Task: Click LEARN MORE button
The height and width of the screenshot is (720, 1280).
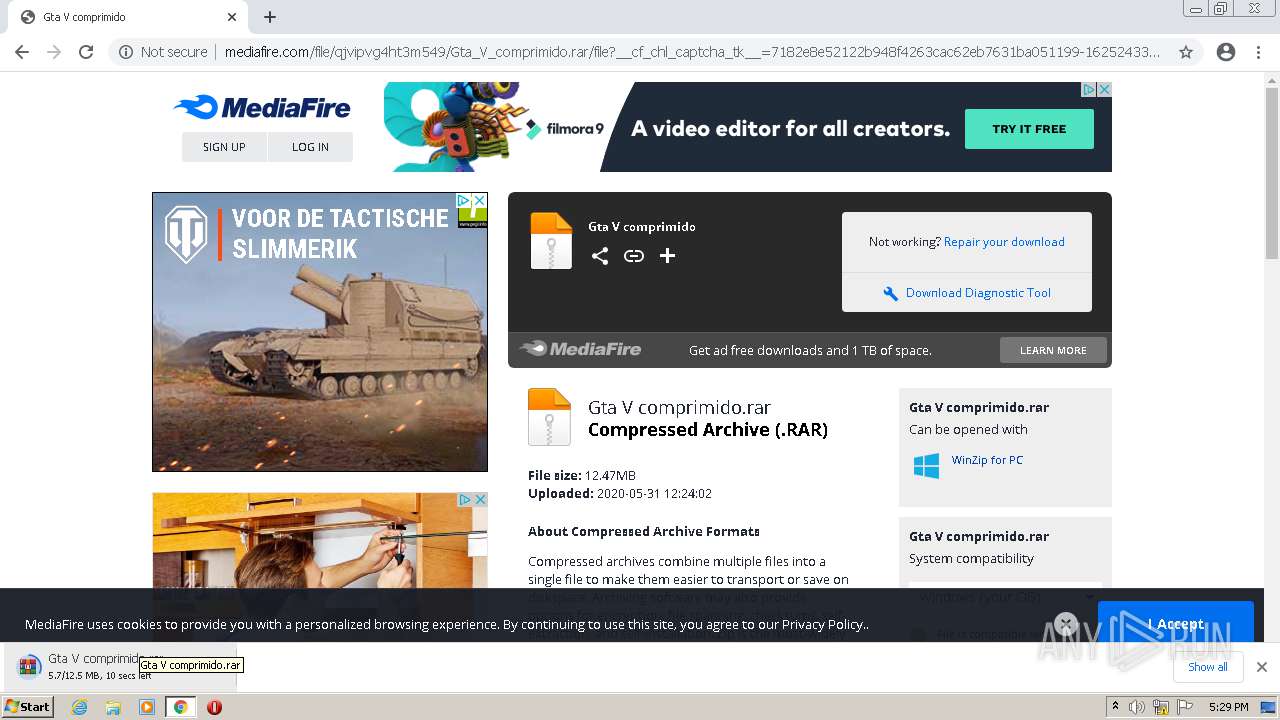Action: (x=1053, y=350)
